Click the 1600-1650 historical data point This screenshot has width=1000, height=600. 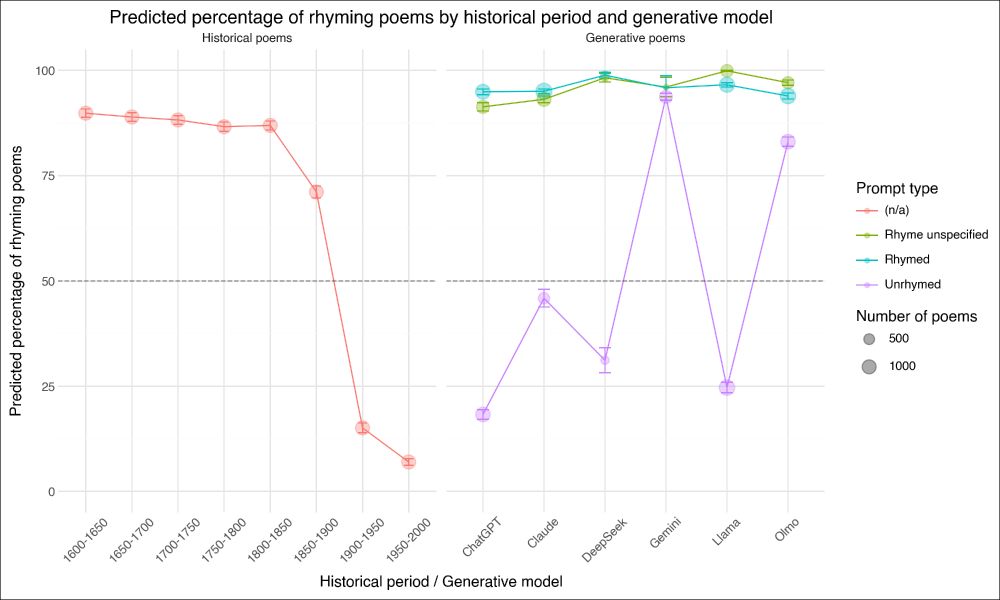tap(86, 113)
